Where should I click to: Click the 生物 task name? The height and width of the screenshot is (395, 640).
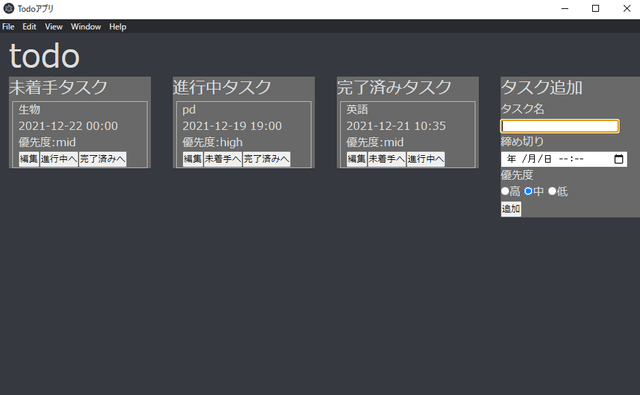[29, 109]
